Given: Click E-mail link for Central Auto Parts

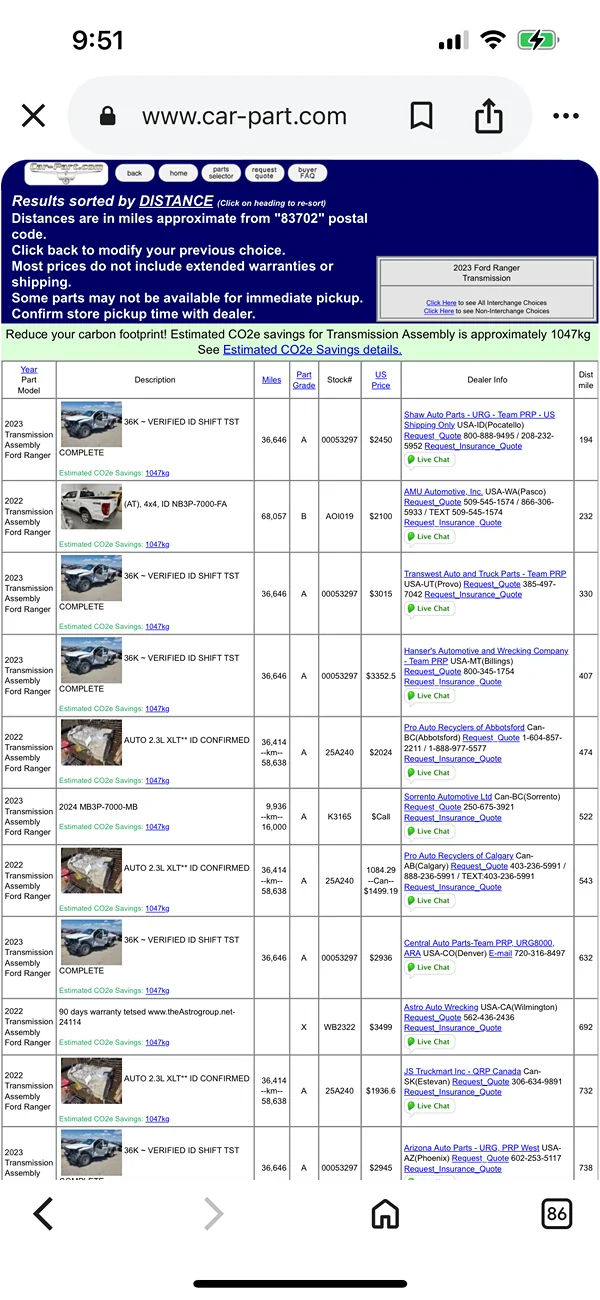Looking at the screenshot, I should (x=500, y=953).
